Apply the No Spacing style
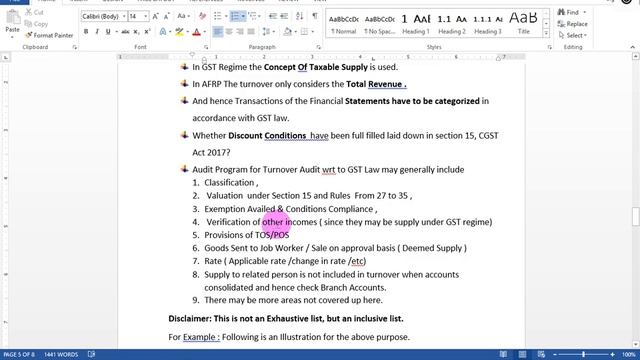Screen dimensions: 640x360 coord(380,24)
